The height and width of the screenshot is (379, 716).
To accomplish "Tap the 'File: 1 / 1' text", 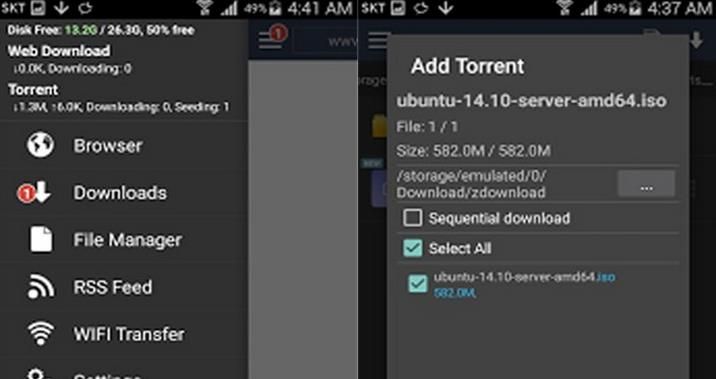I will (x=427, y=127).
